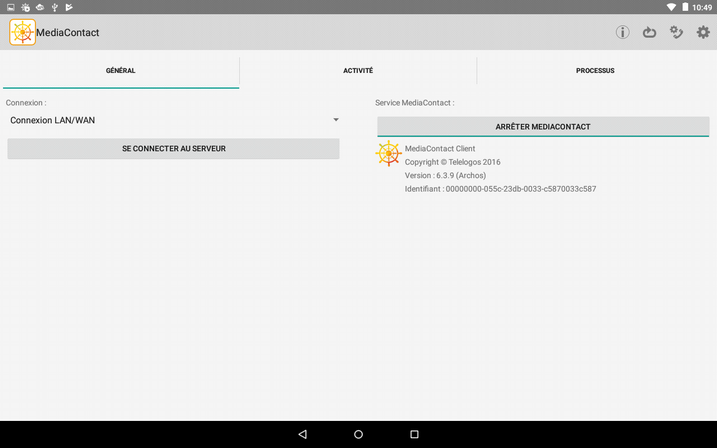Open the diagnostics gear-stethoscope icon
The height and width of the screenshot is (448, 717).
tap(676, 32)
